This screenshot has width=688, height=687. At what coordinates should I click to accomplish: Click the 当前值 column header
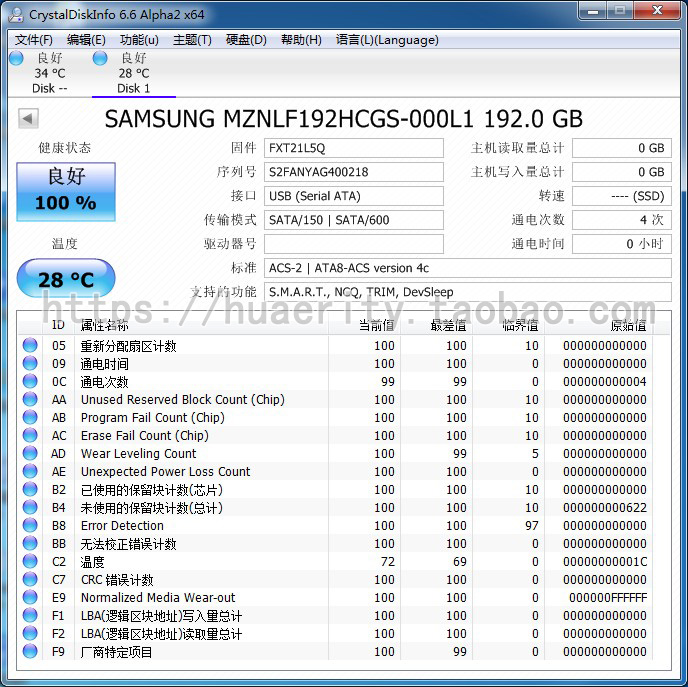365,325
